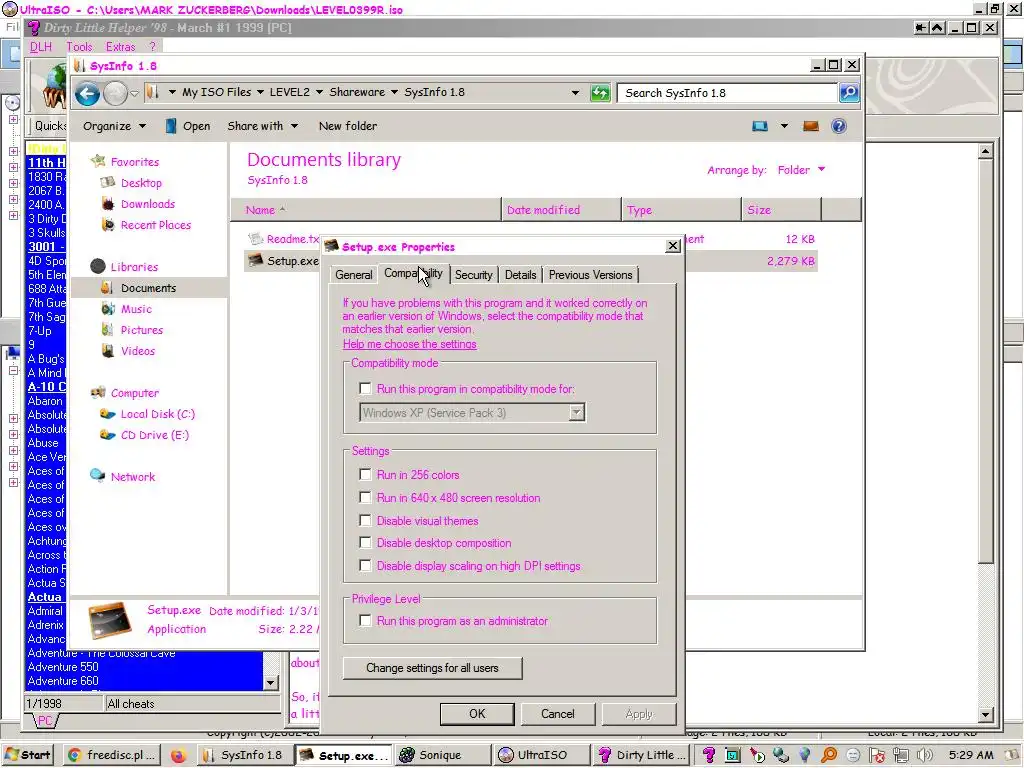
Task: Switch to the Details tab
Action: pyautogui.click(x=520, y=275)
